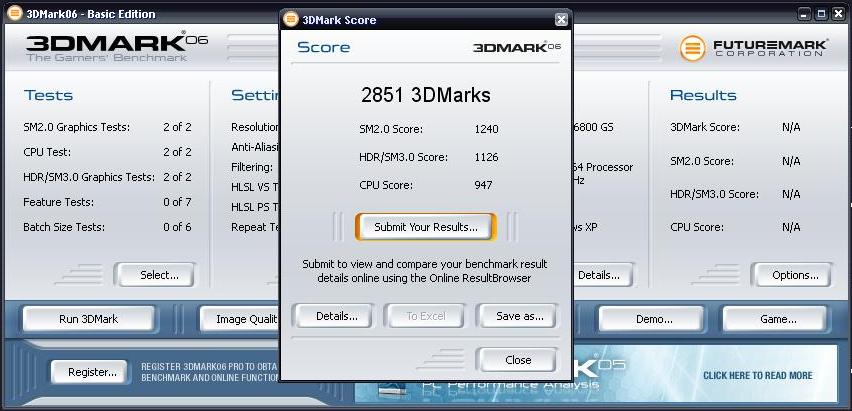Click the 3DMark Score N/A in Results
Viewport: 852px width, 411px height.
tap(791, 127)
